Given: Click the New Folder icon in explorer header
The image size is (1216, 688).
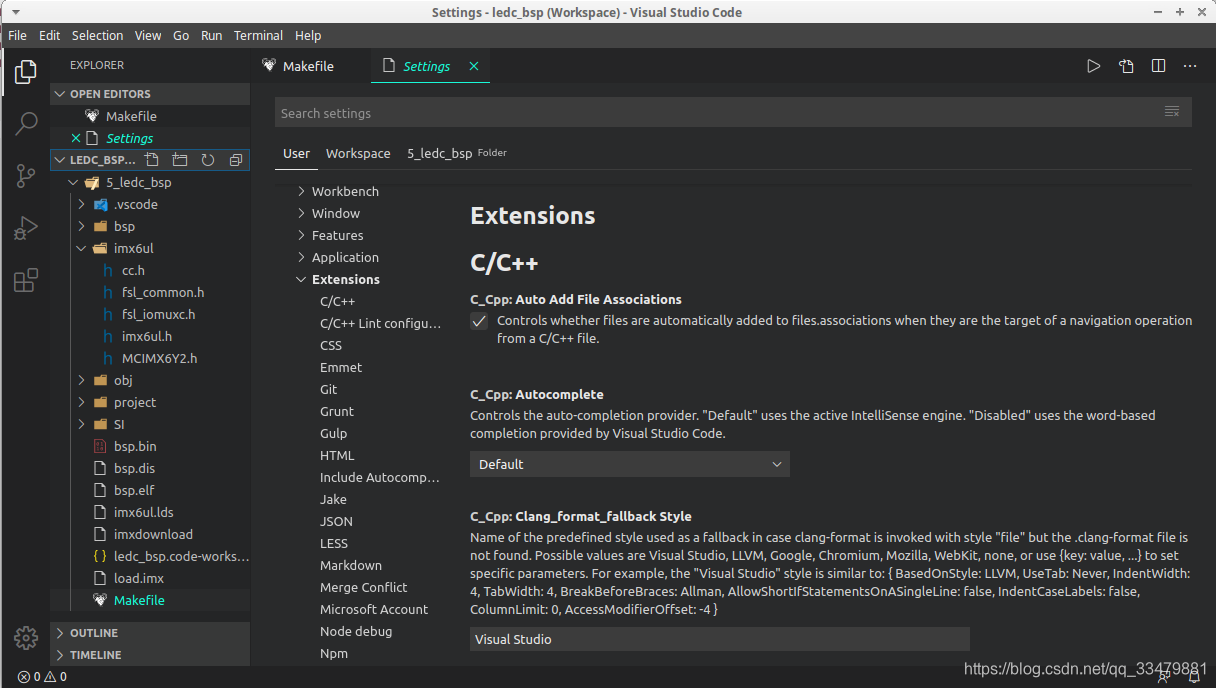Looking at the screenshot, I should (180, 160).
